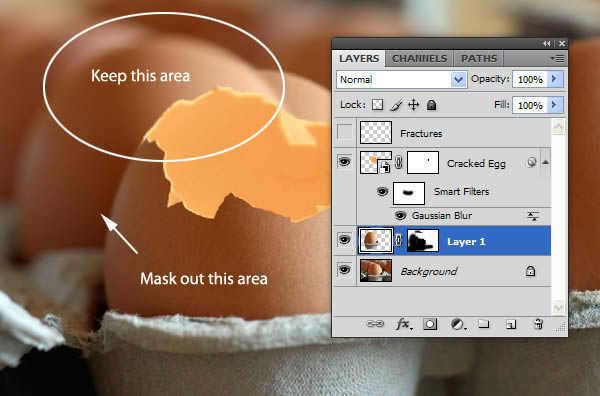Screen dimensions: 600x396
Task: Open the layer style fx menu
Action: click(x=404, y=324)
